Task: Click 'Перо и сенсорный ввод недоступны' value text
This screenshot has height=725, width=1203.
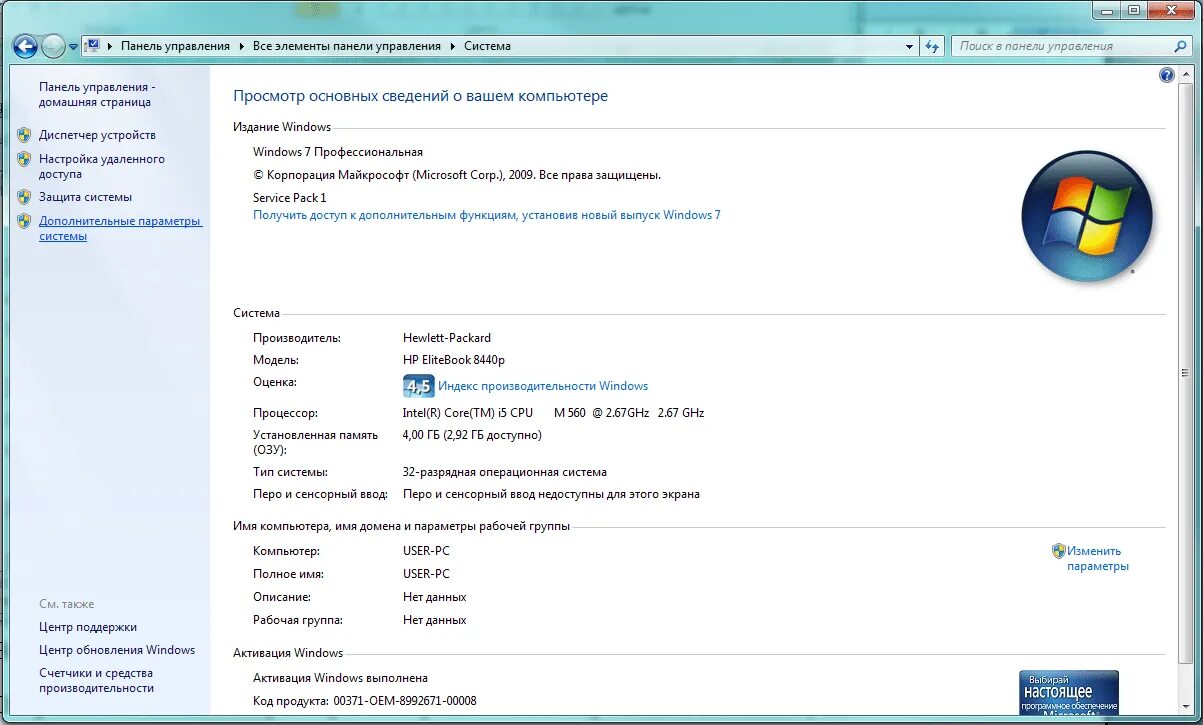Action: (551, 494)
